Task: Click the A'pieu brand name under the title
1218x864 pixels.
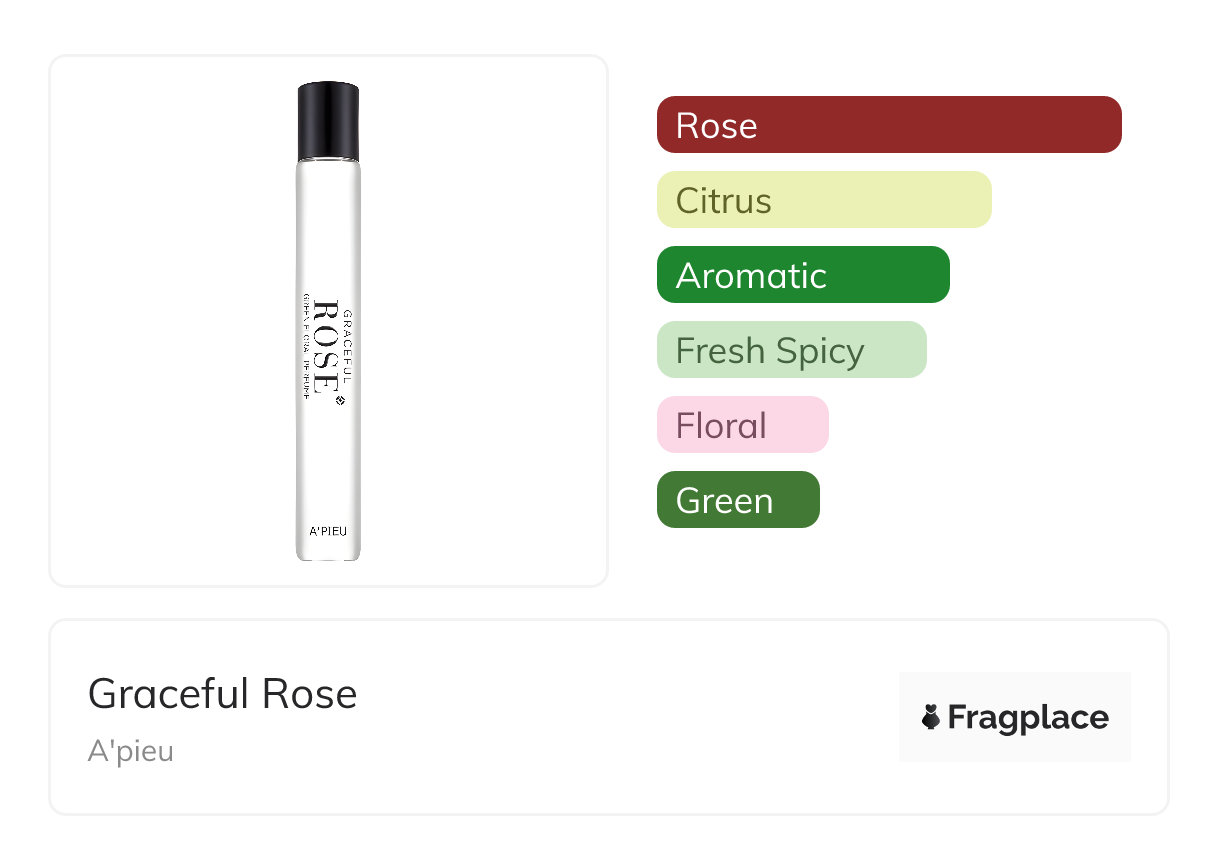Action: [131, 751]
